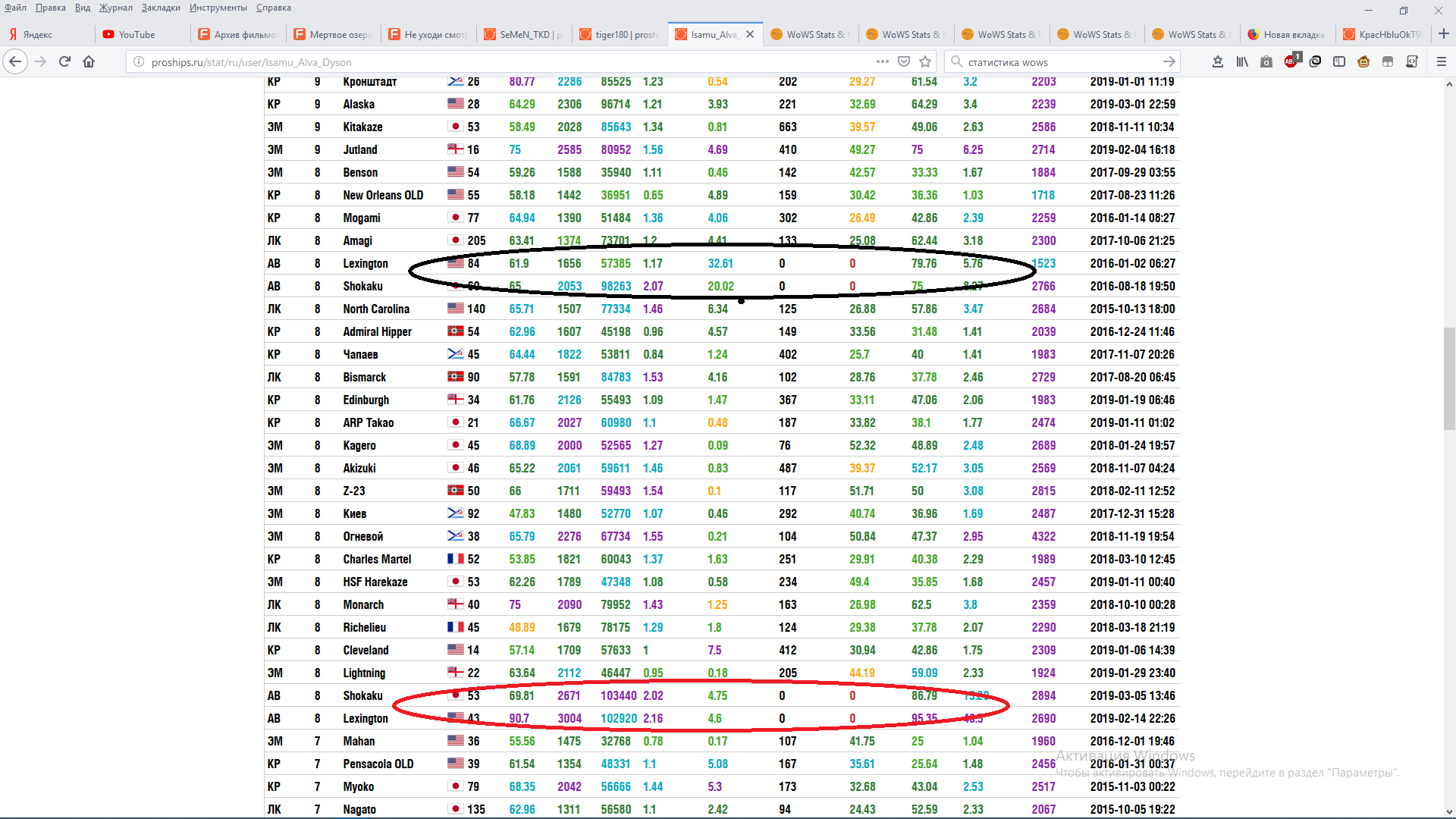Image resolution: width=1456 pixels, height=819 pixels.
Task: Click the Кронштадт ship name
Action: click(369, 81)
